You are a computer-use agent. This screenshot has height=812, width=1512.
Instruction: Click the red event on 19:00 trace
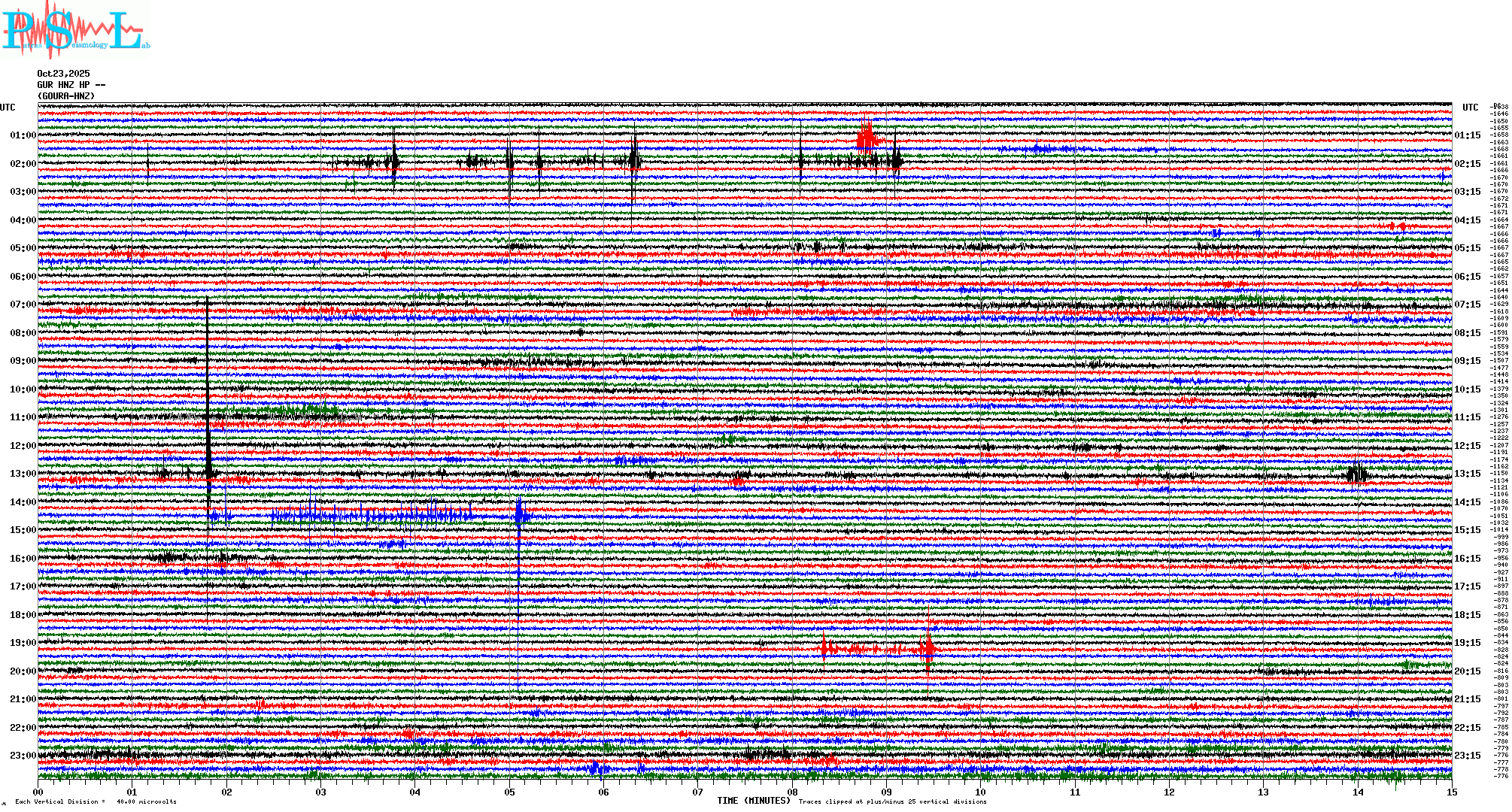pyautogui.click(x=928, y=648)
